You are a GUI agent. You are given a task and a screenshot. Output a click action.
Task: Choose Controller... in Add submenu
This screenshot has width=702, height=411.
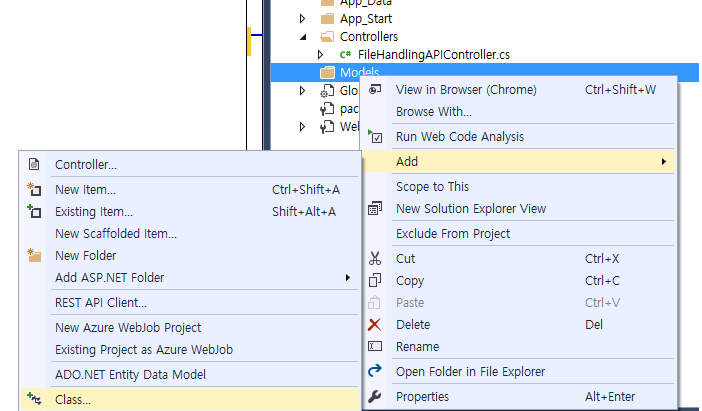(190, 165)
